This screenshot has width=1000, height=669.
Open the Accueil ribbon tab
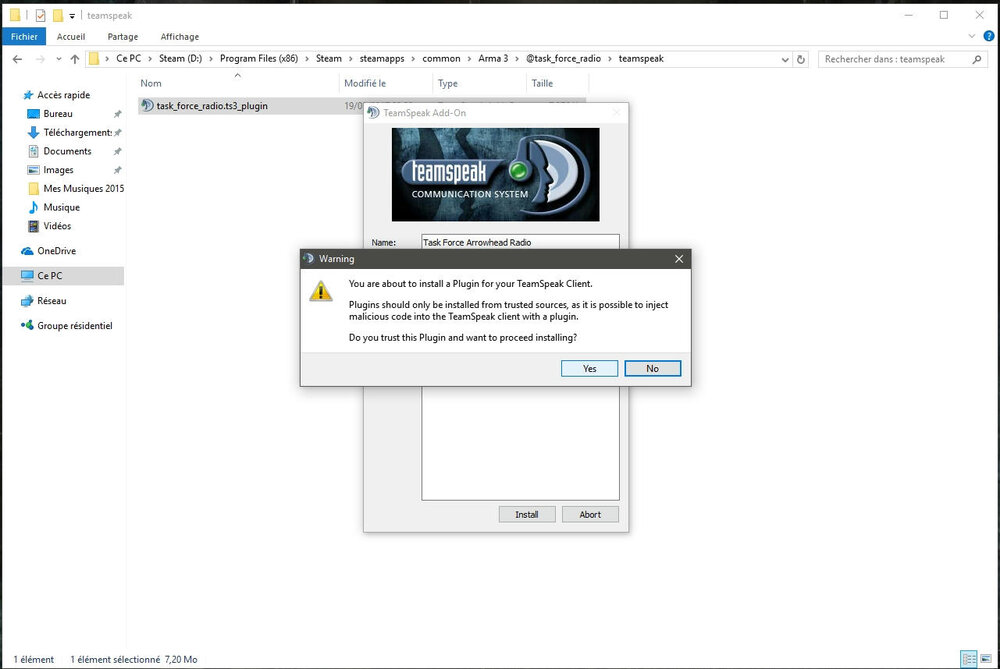(71, 36)
